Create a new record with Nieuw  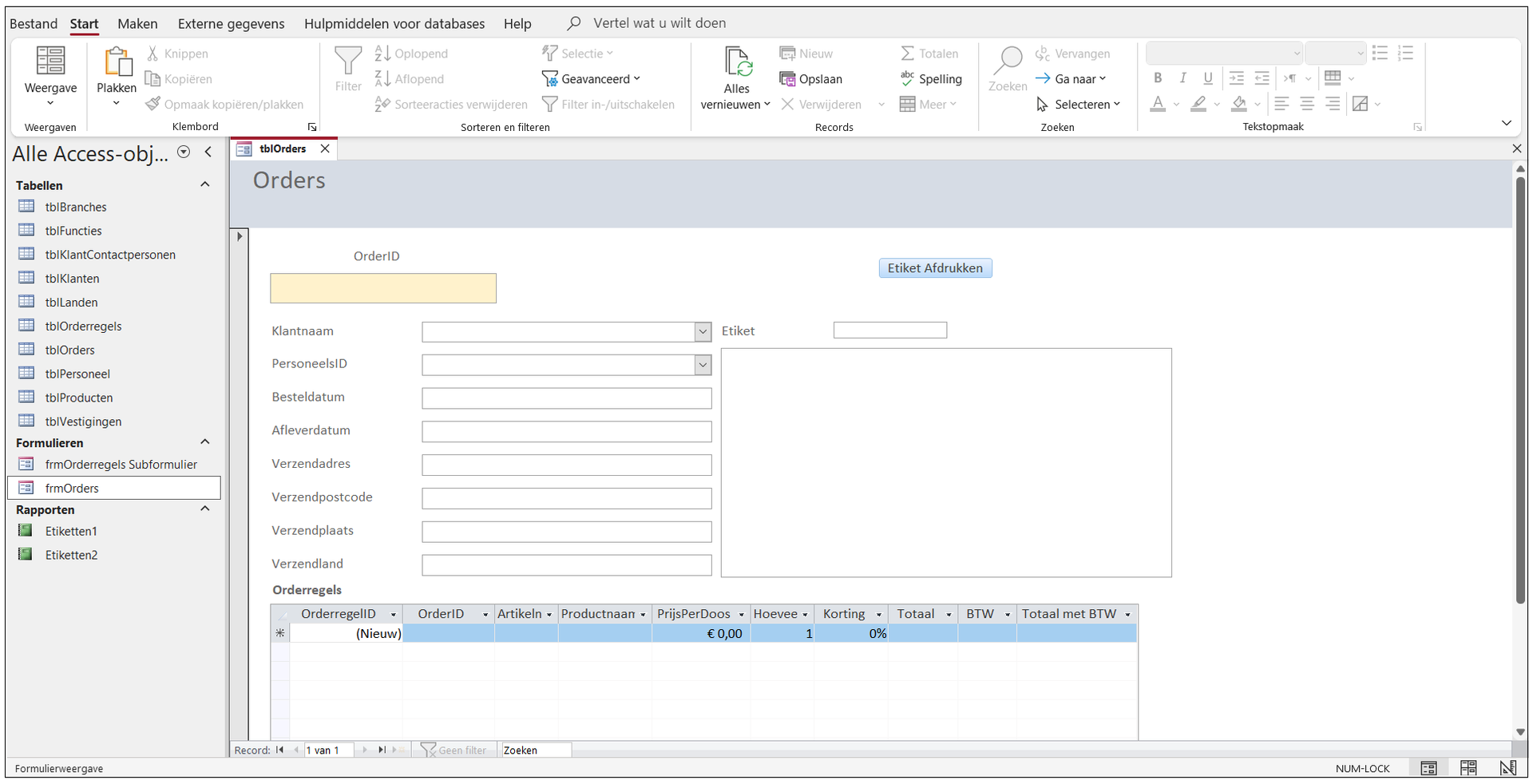pyautogui.click(x=806, y=53)
